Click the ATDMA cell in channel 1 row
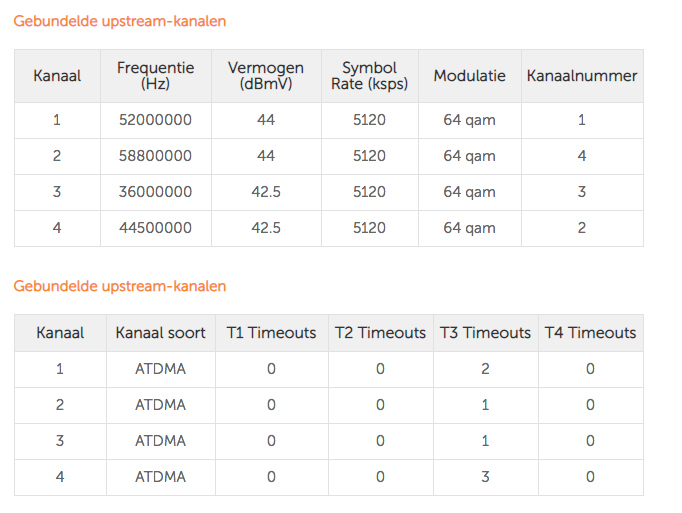The height and width of the screenshot is (513, 682). [x=160, y=369]
